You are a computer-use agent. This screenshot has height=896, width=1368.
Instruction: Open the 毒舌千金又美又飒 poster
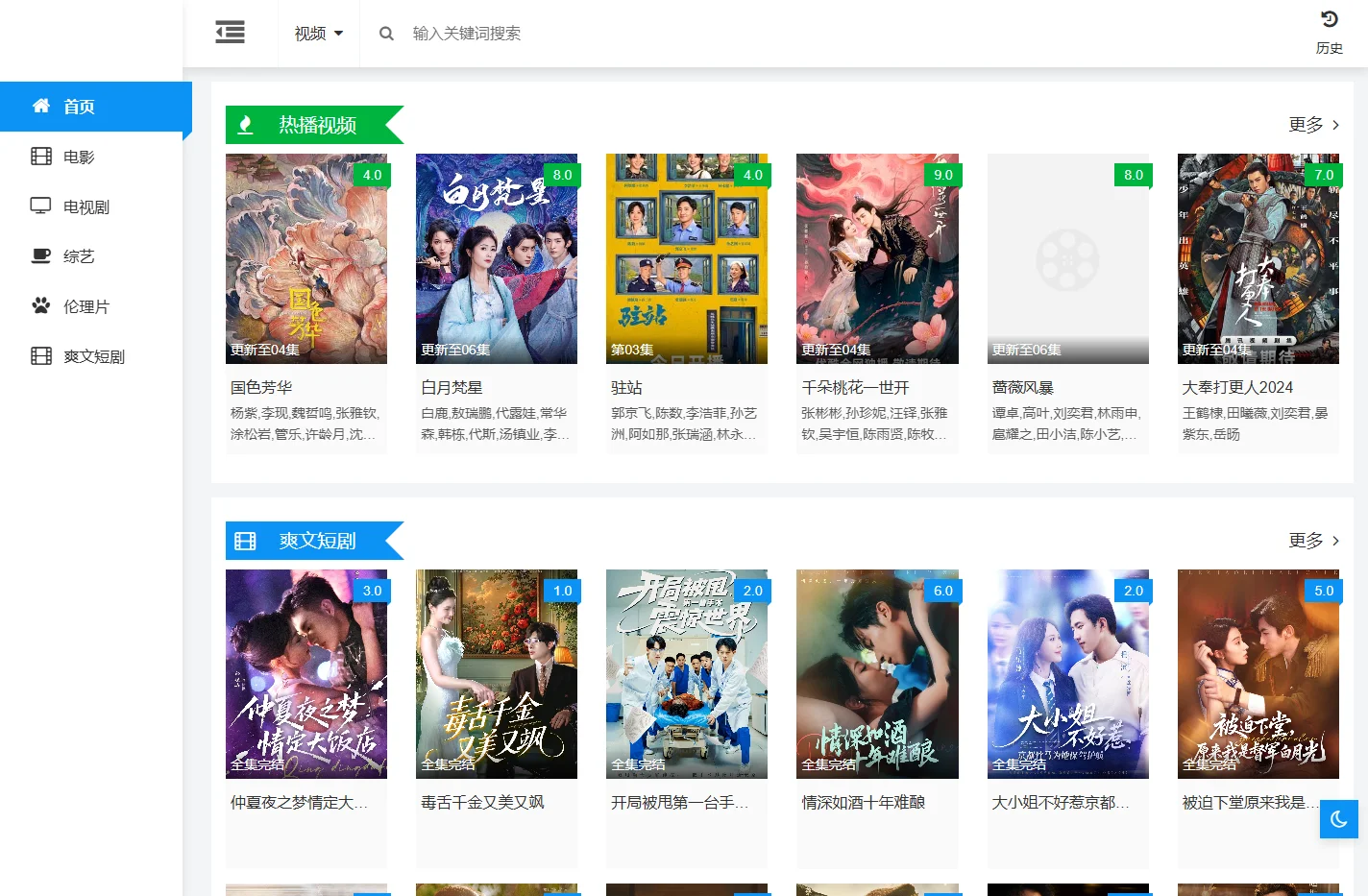point(497,674)
